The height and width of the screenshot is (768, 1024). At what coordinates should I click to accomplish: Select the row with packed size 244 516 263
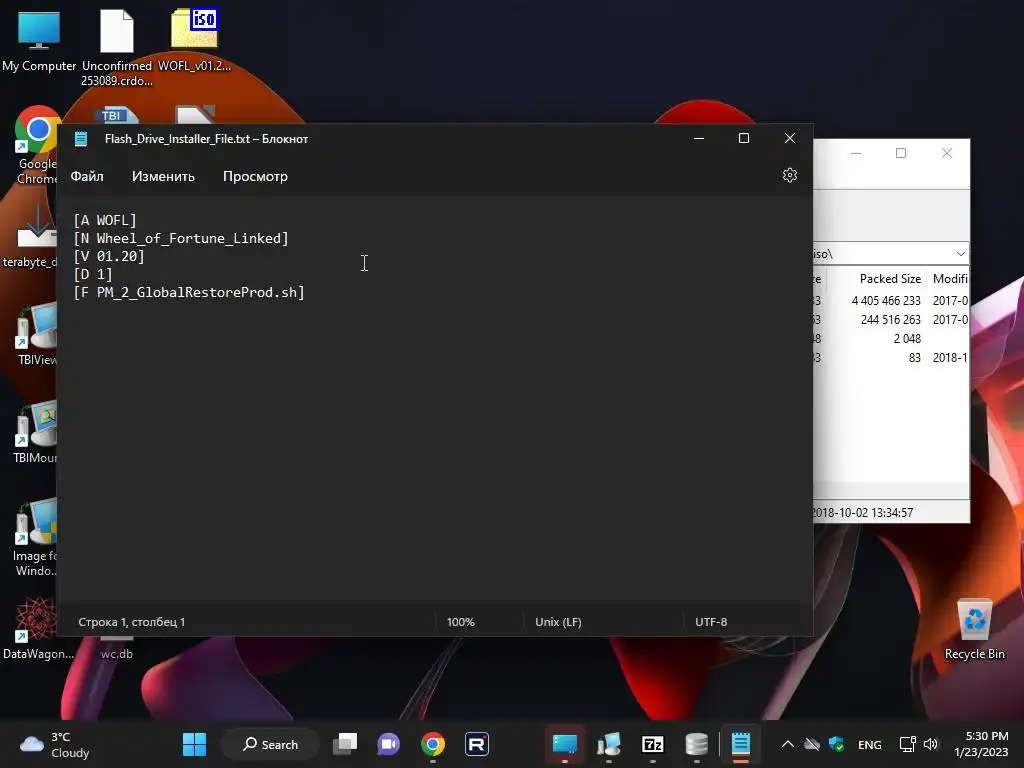pos(891,319)
